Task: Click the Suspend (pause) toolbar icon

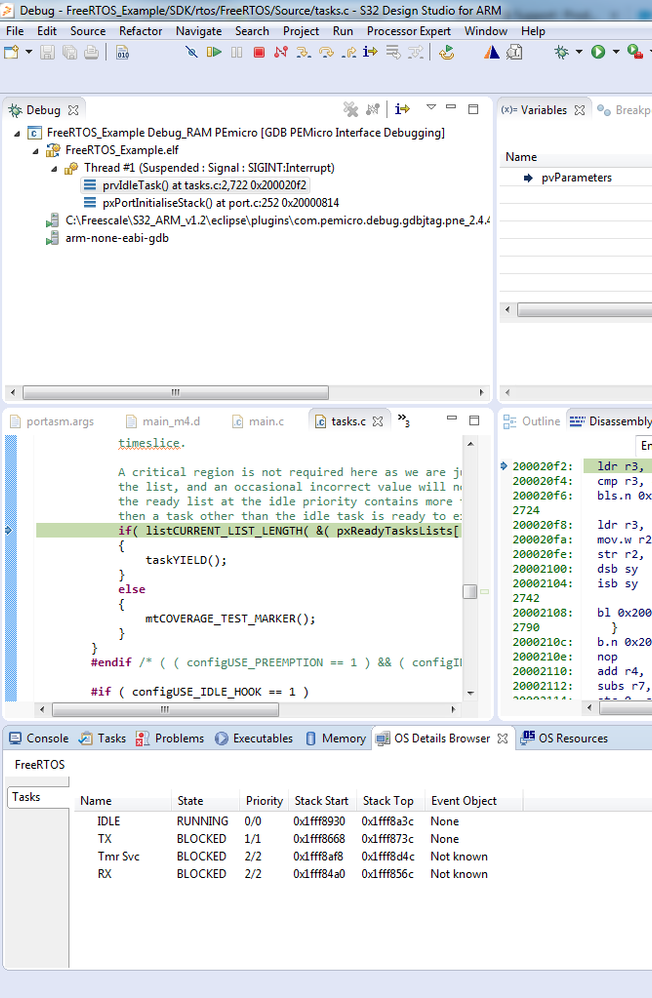Action: click(236, 52)
